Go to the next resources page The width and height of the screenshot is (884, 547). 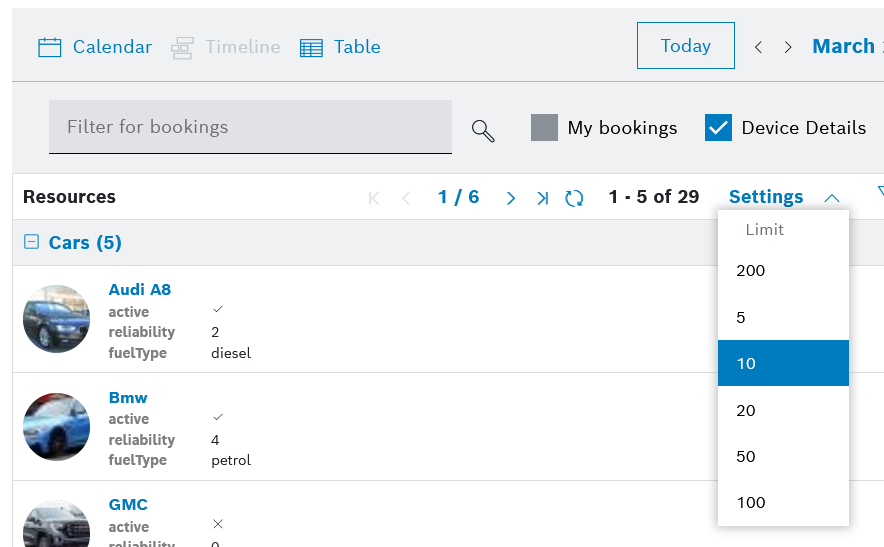tap(511, 198)
